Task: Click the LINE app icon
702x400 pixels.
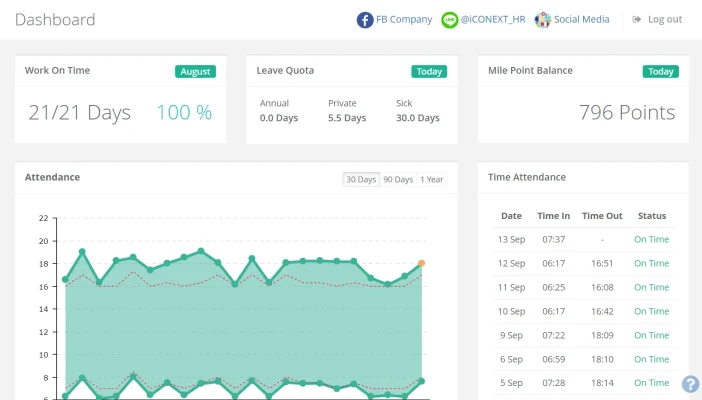Action: pyautogui.click(x=450, y=19)
